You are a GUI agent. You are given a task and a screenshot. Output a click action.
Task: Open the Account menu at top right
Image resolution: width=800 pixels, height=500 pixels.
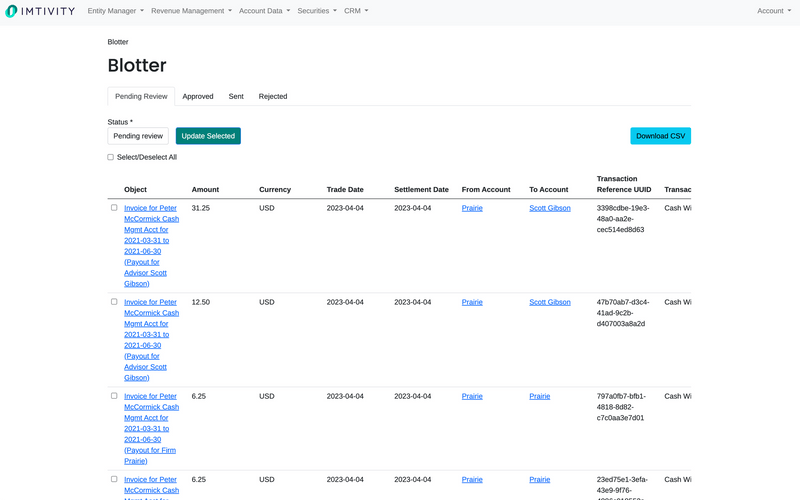(x=773, y=11)
